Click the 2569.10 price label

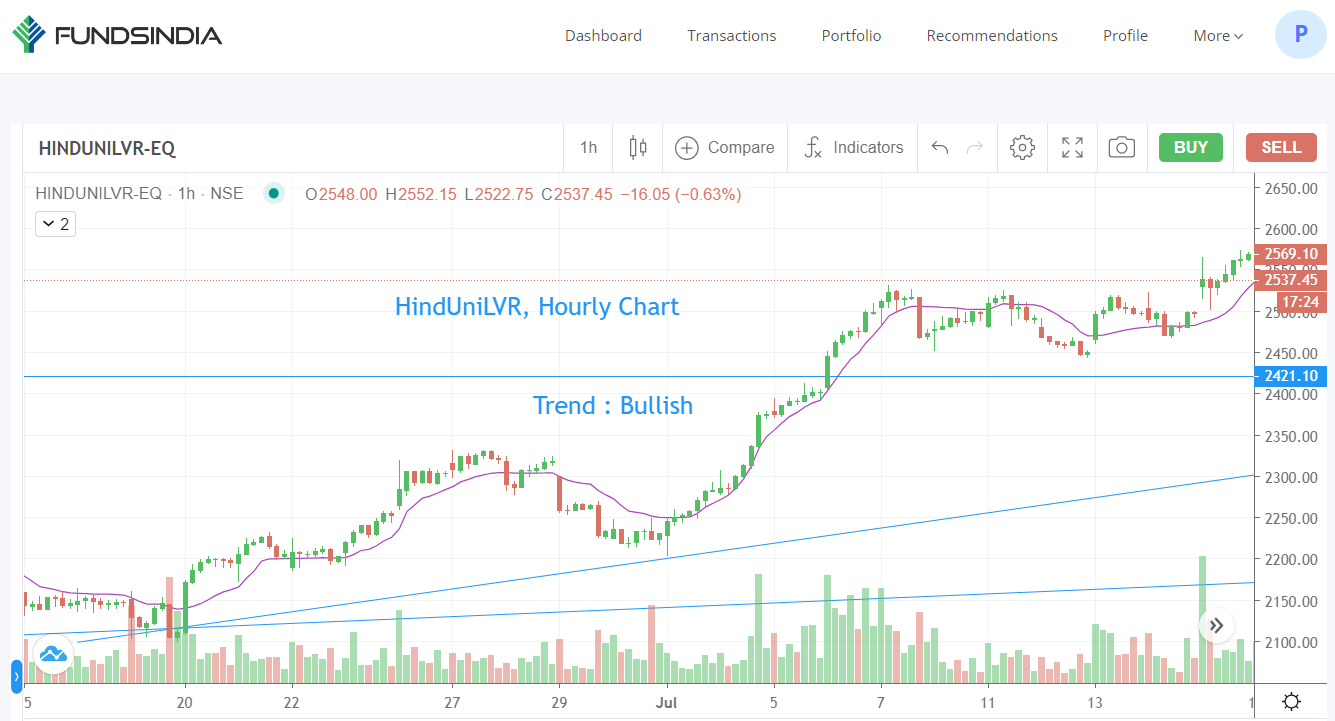1290,254
